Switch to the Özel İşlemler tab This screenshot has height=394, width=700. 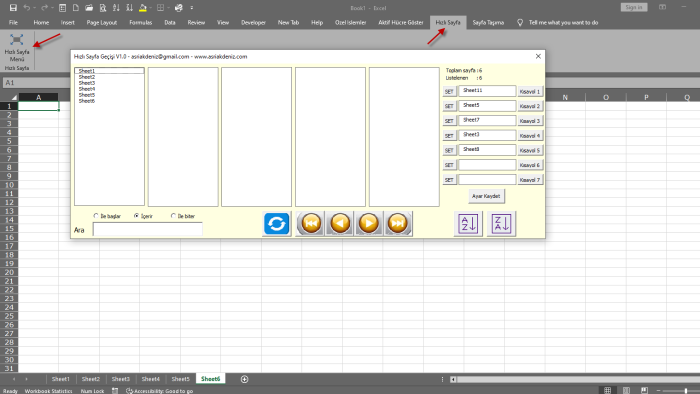350,22
